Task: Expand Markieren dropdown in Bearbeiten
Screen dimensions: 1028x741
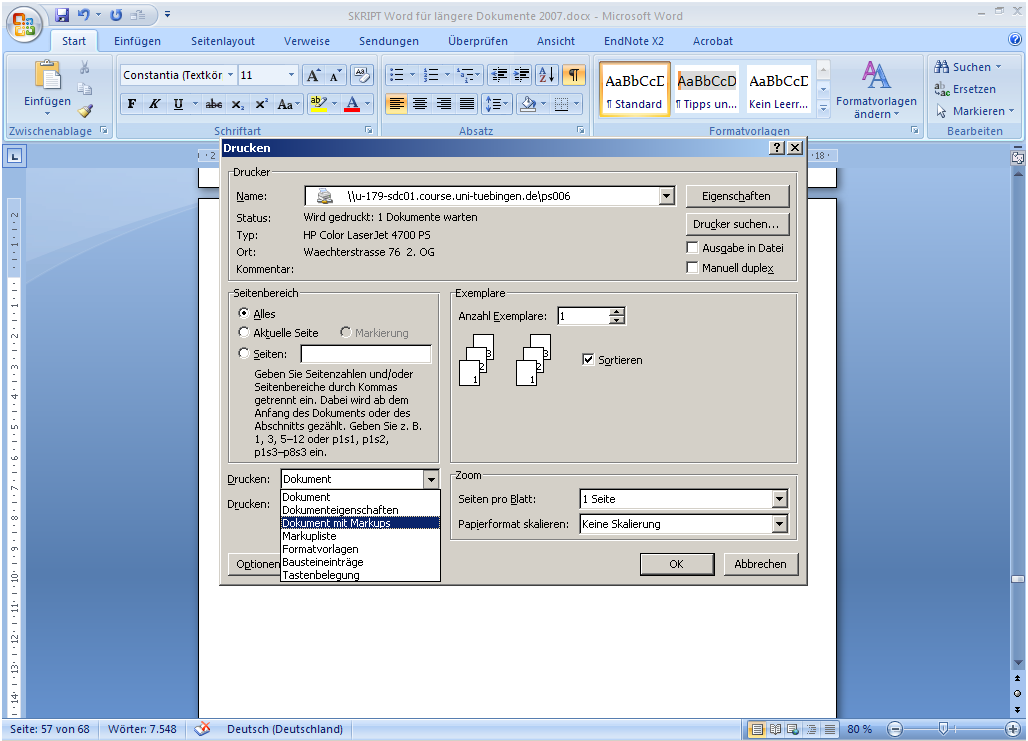Action: coord(1012,111)
